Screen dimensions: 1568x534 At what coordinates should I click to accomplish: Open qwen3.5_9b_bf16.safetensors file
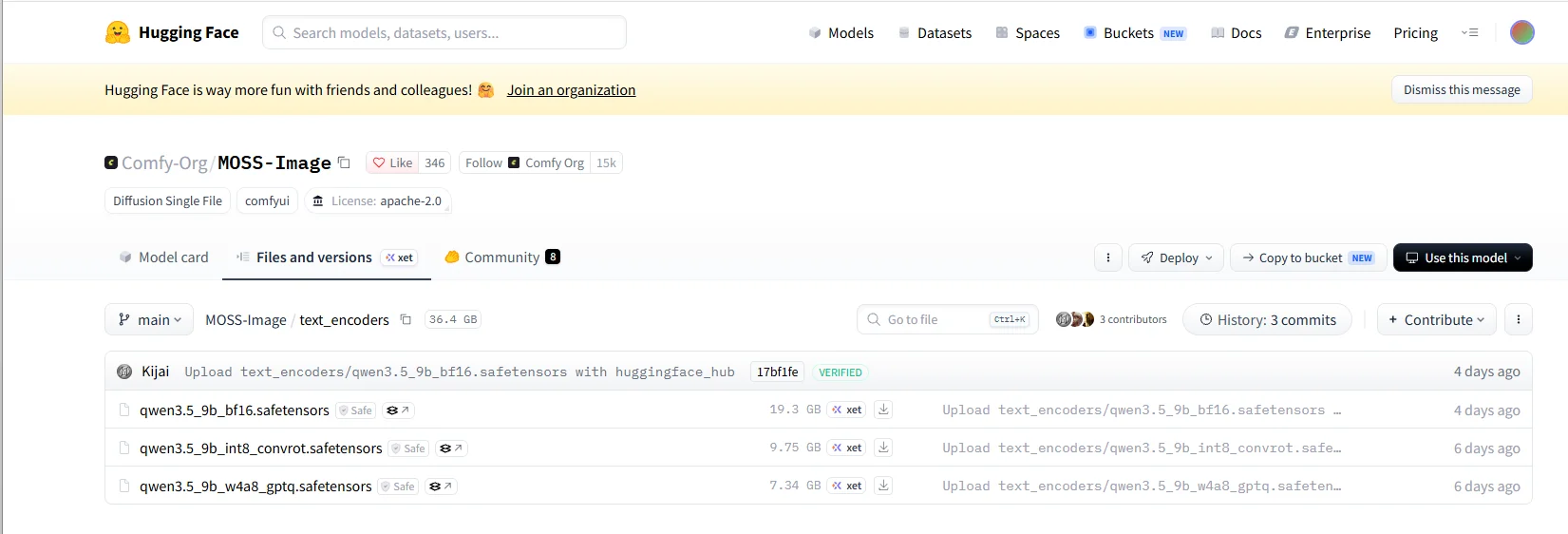235,410
